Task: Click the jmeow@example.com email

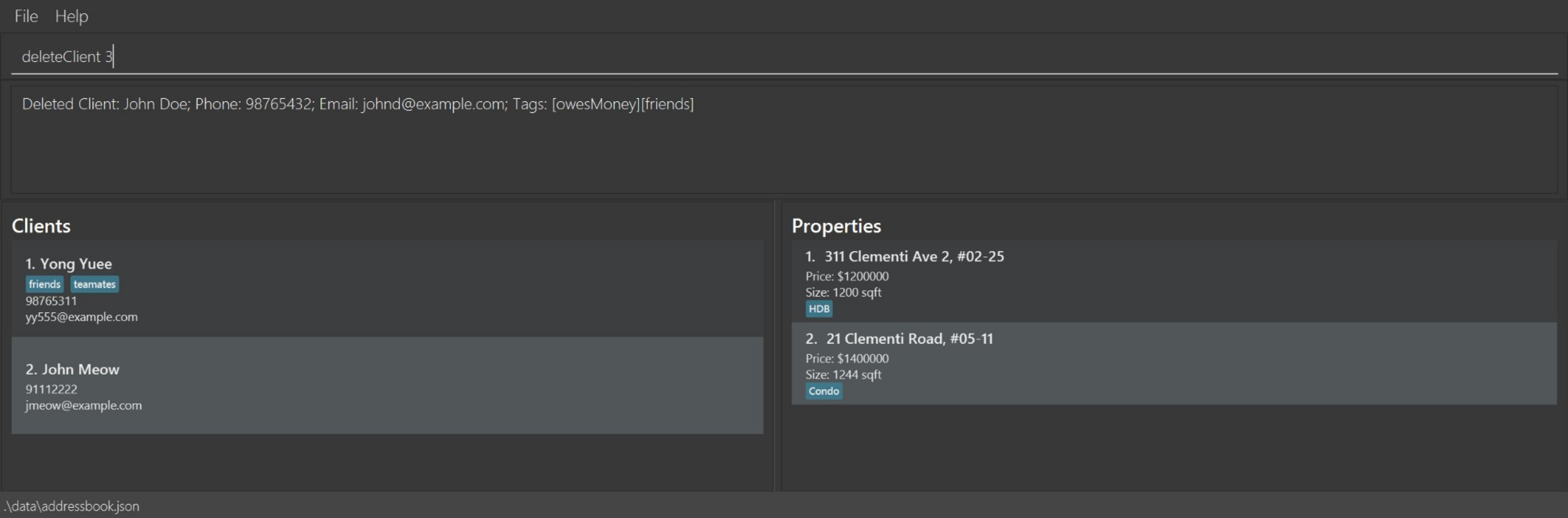Action: [x=83, y=405]
